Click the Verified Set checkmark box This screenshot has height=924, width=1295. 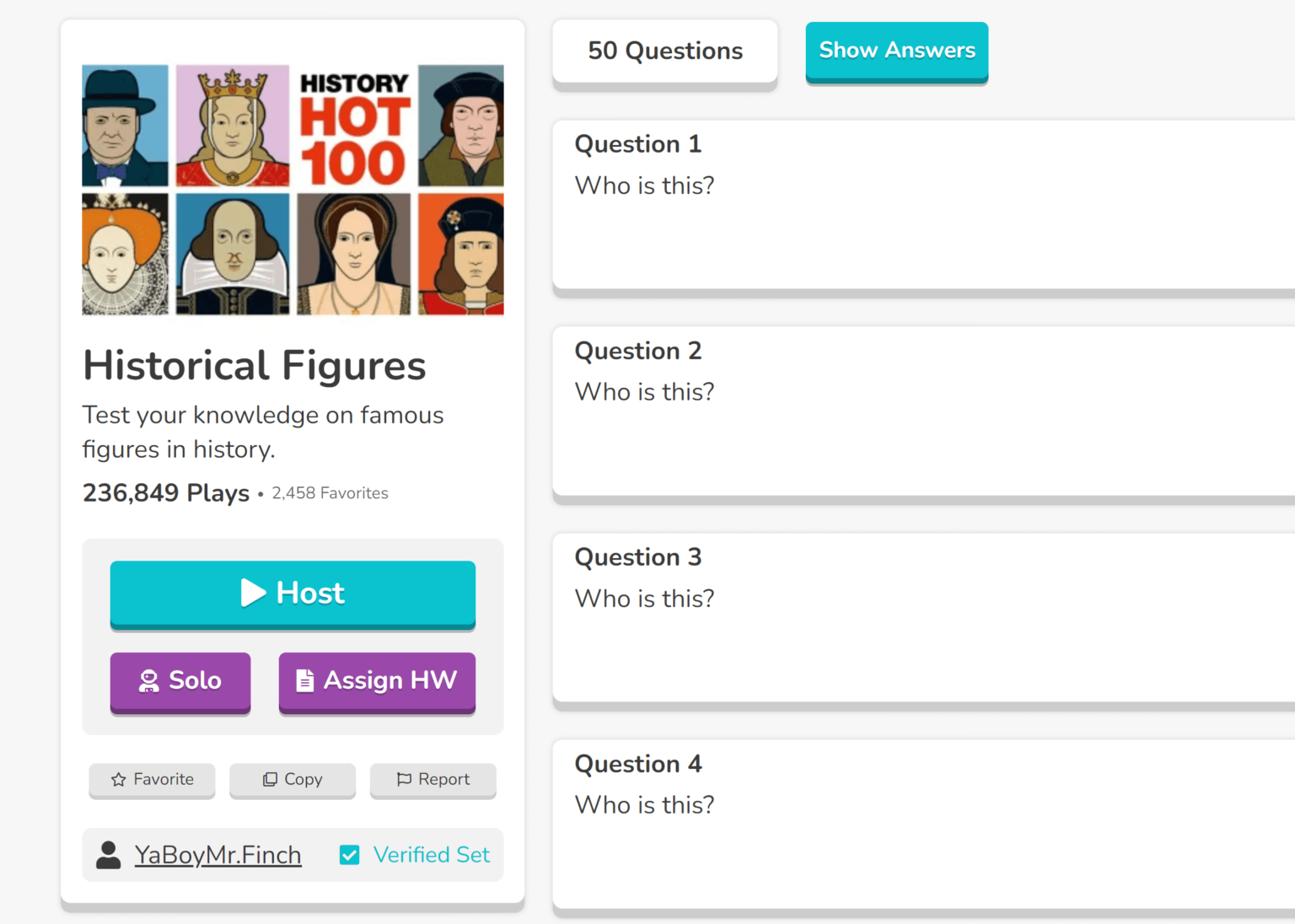(349, 855)
